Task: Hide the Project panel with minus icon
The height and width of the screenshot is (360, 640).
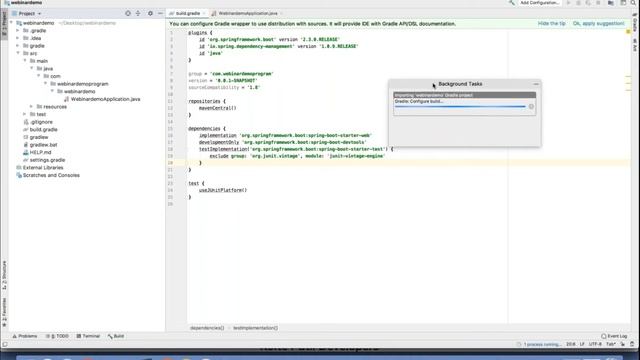Action: click(x=160, y=13)
